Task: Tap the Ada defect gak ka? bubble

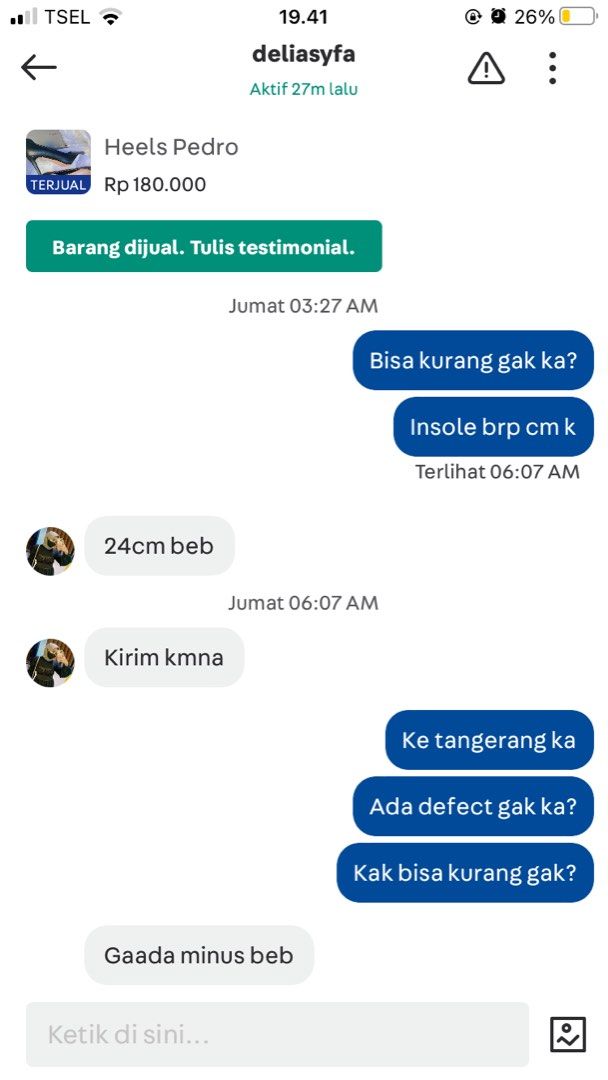Action: click(473, 807)
